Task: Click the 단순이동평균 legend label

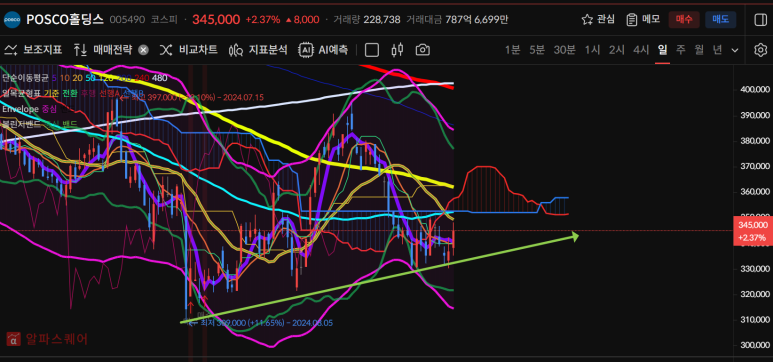Action: point(25,78)
